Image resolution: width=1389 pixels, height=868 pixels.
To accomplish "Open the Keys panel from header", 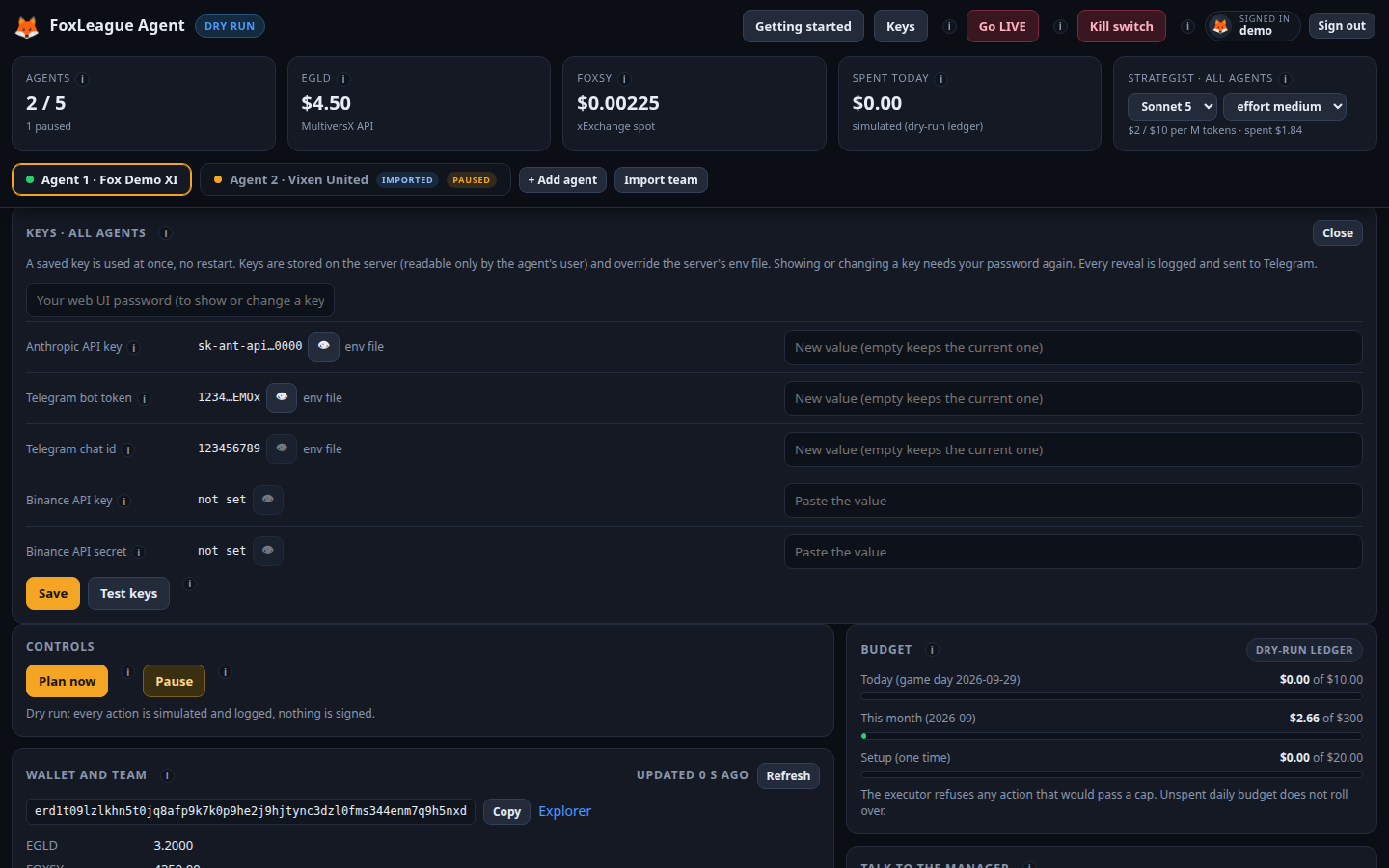I will 901,26.
